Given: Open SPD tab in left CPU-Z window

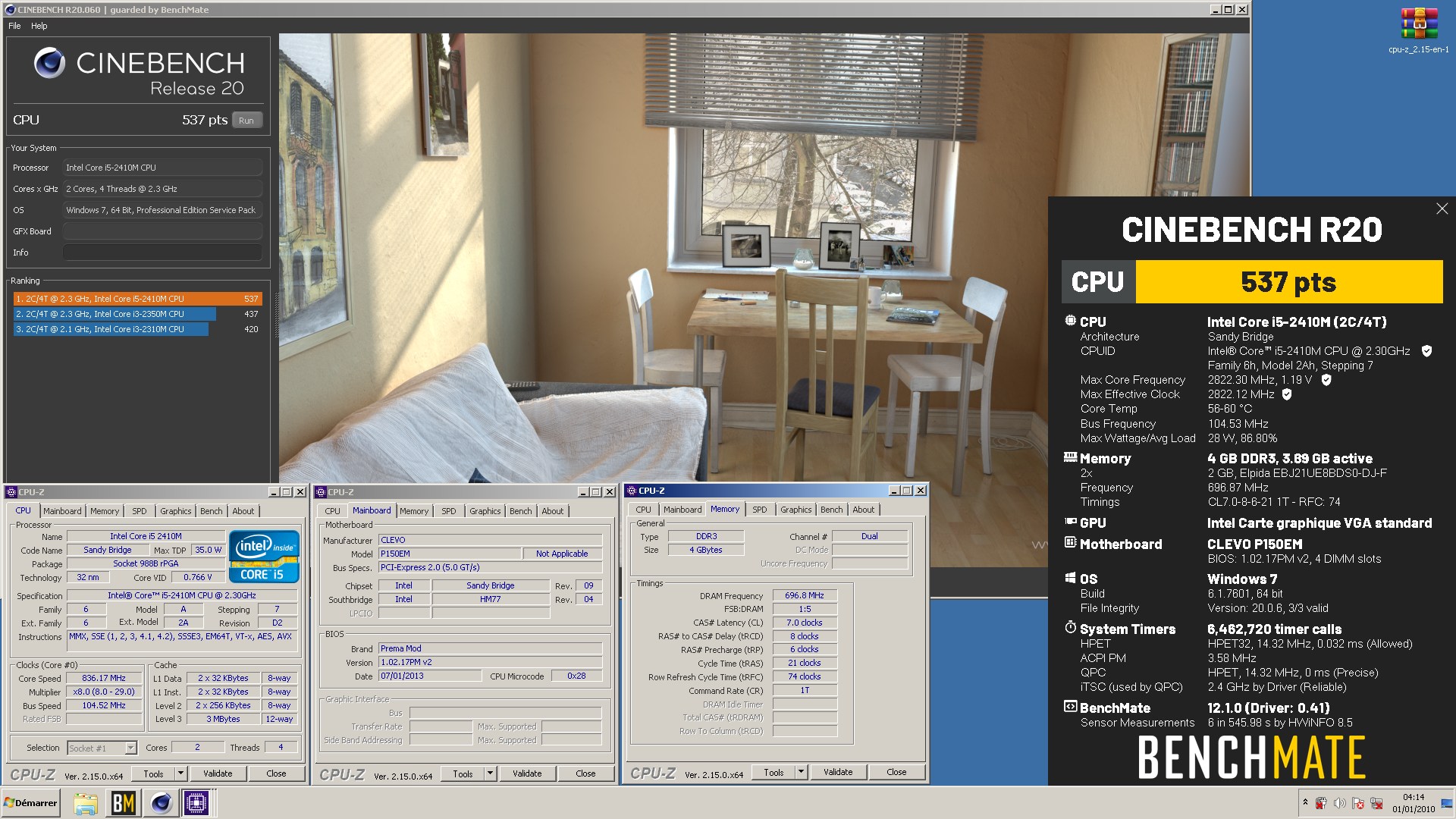Looking at the screenshot, I should 140,511.
